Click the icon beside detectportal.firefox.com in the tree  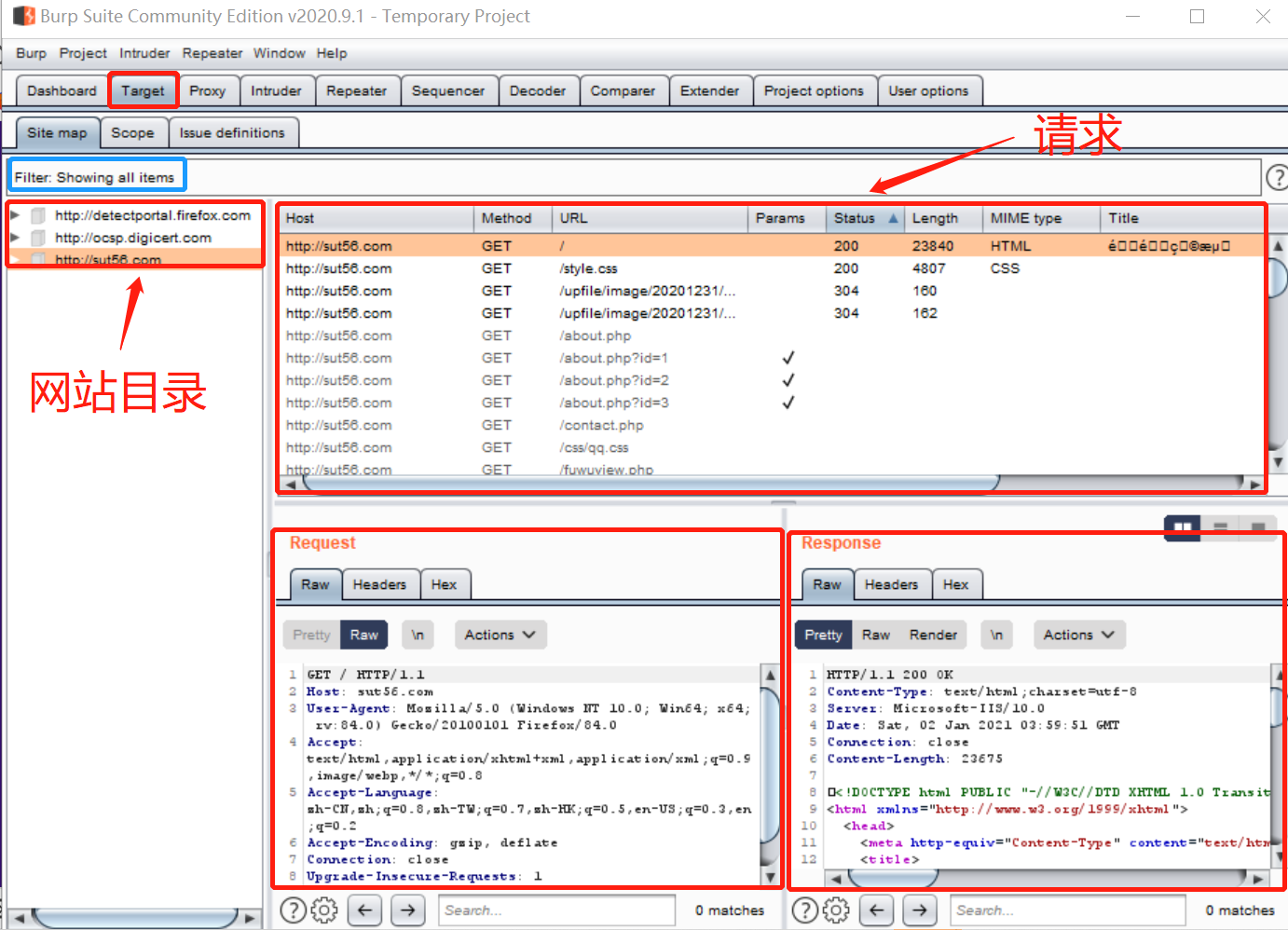point(38,215)
